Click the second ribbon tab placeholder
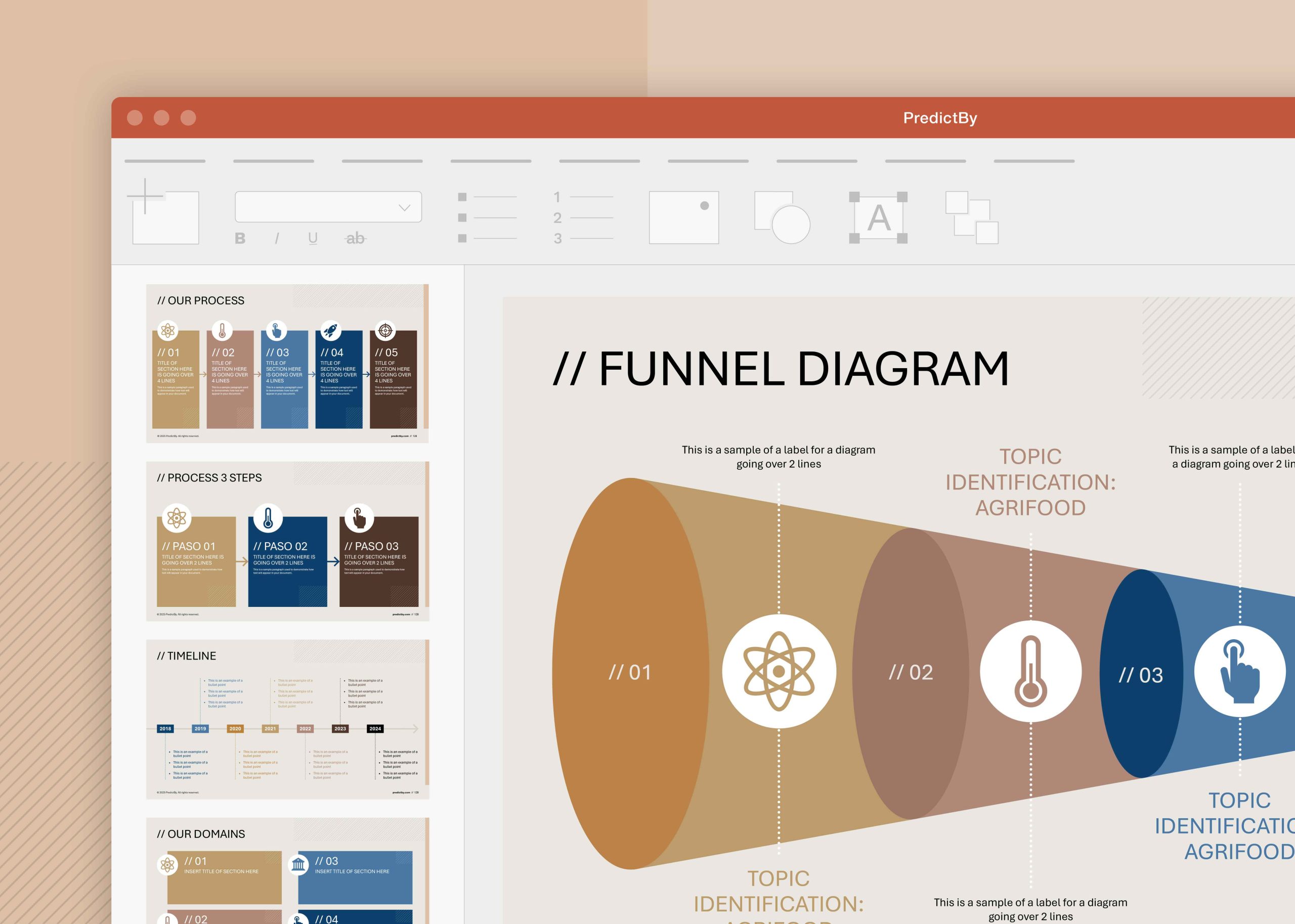This screenshot has width=1295, height=924. [274, 161]
